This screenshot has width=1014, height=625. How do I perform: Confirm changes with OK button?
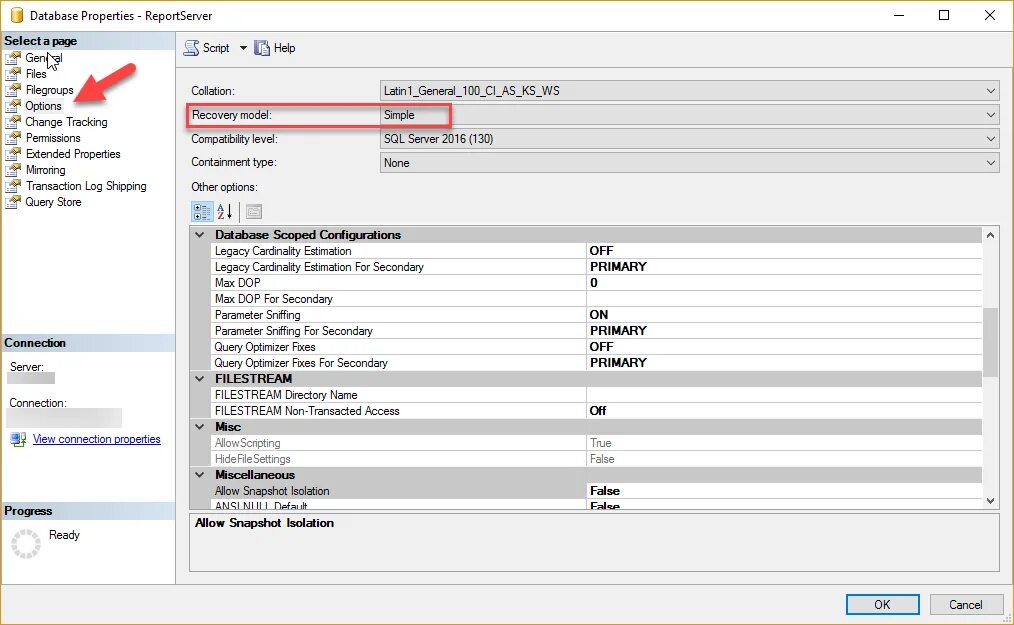click(x=882, y=604)
